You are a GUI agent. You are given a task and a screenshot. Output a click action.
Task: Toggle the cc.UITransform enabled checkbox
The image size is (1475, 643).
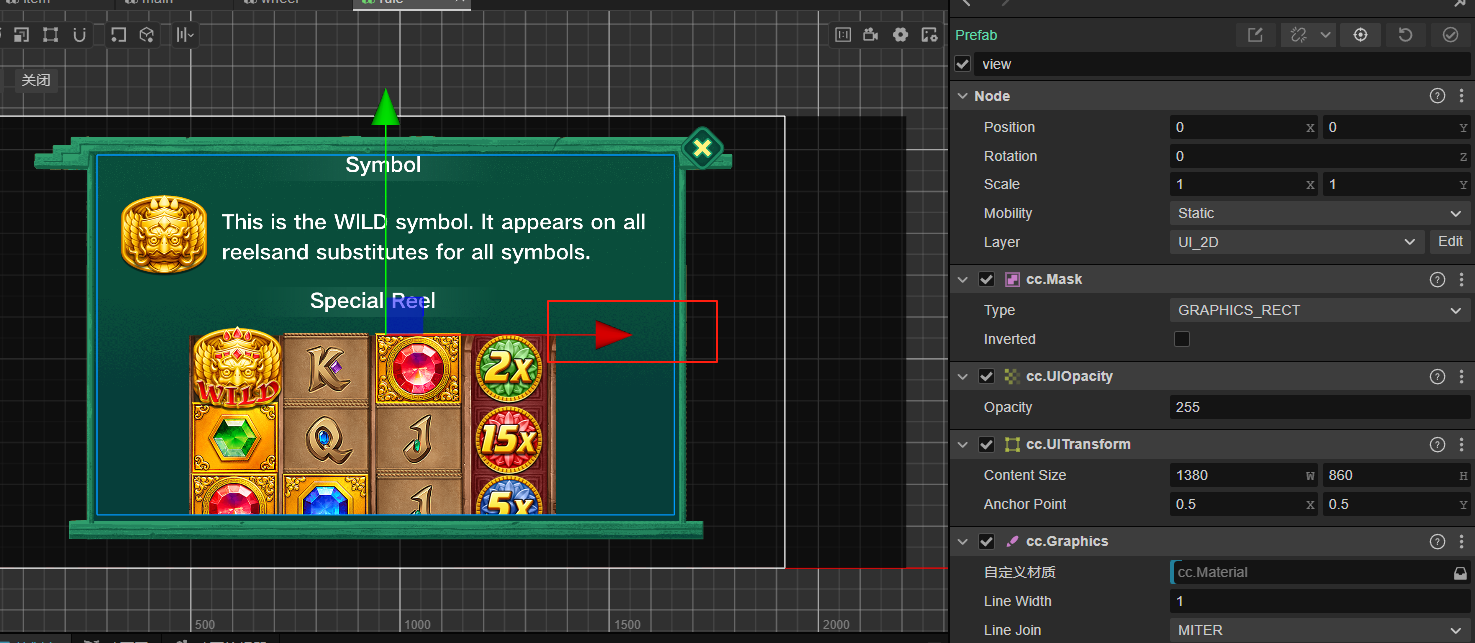(x=986, y=445)
